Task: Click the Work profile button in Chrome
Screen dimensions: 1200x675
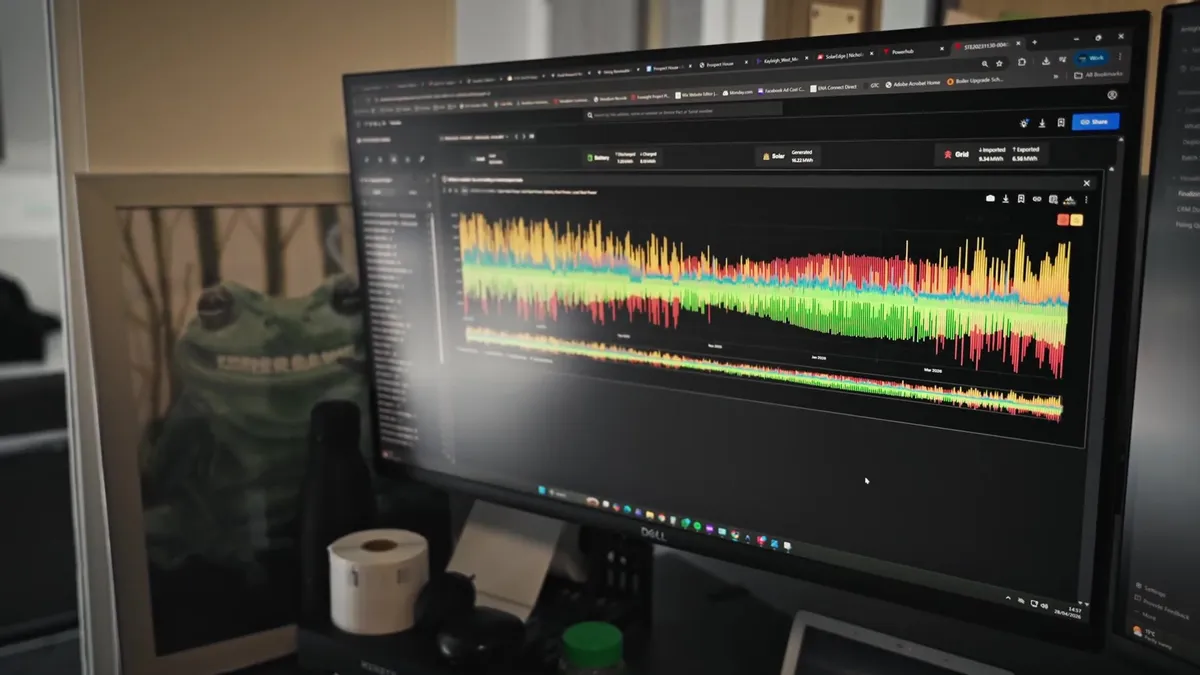Action: point(1093,58)
